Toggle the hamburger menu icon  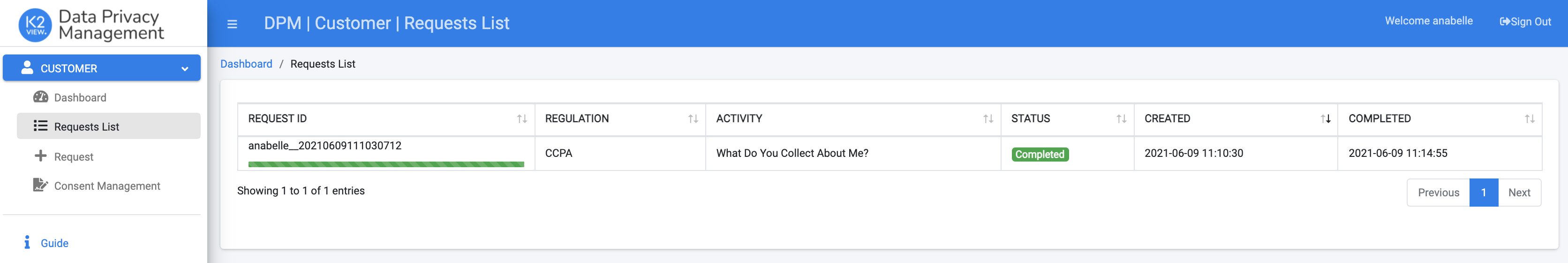pyautogui.click(x=232, y=24)
